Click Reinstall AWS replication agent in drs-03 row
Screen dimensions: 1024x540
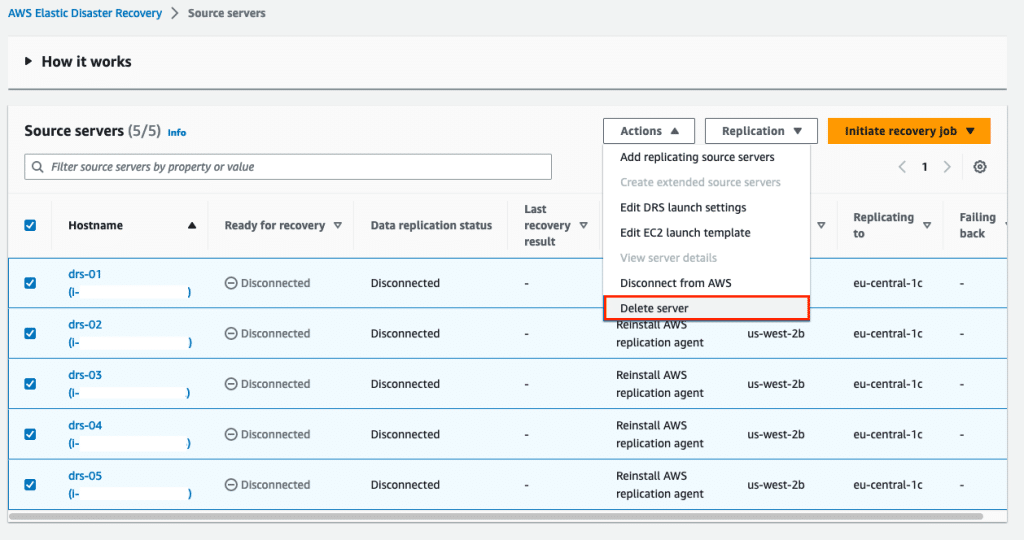pyautogui.click(x=660, y=384)
